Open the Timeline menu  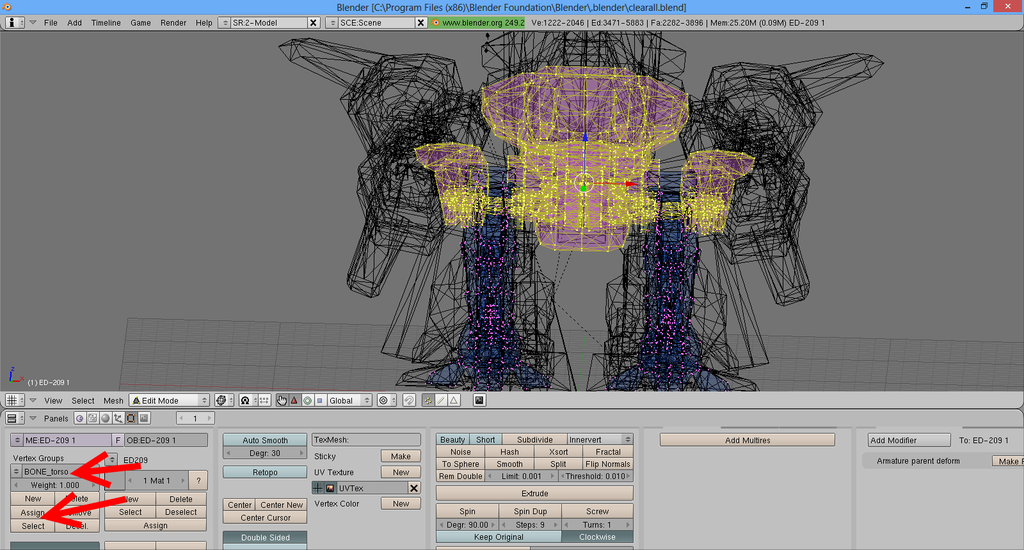106,22
